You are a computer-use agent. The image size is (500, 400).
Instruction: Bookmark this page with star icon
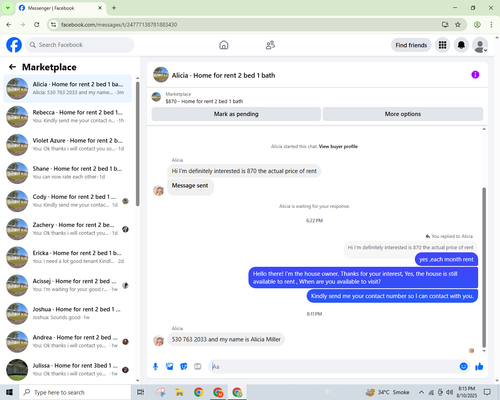(458, 25)
